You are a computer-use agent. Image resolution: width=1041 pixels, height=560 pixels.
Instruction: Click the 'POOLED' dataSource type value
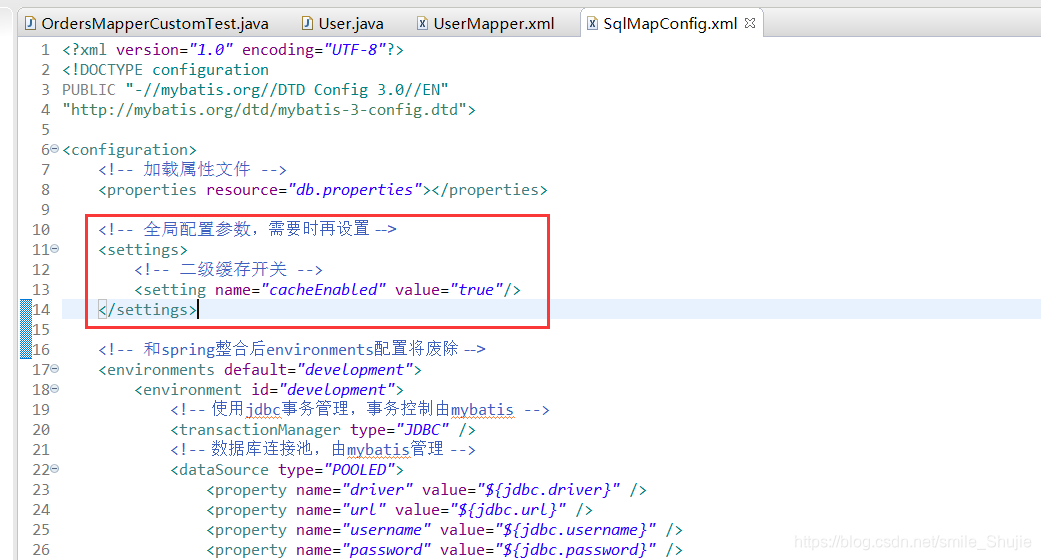pyautogui.click(x=359, y=470)
